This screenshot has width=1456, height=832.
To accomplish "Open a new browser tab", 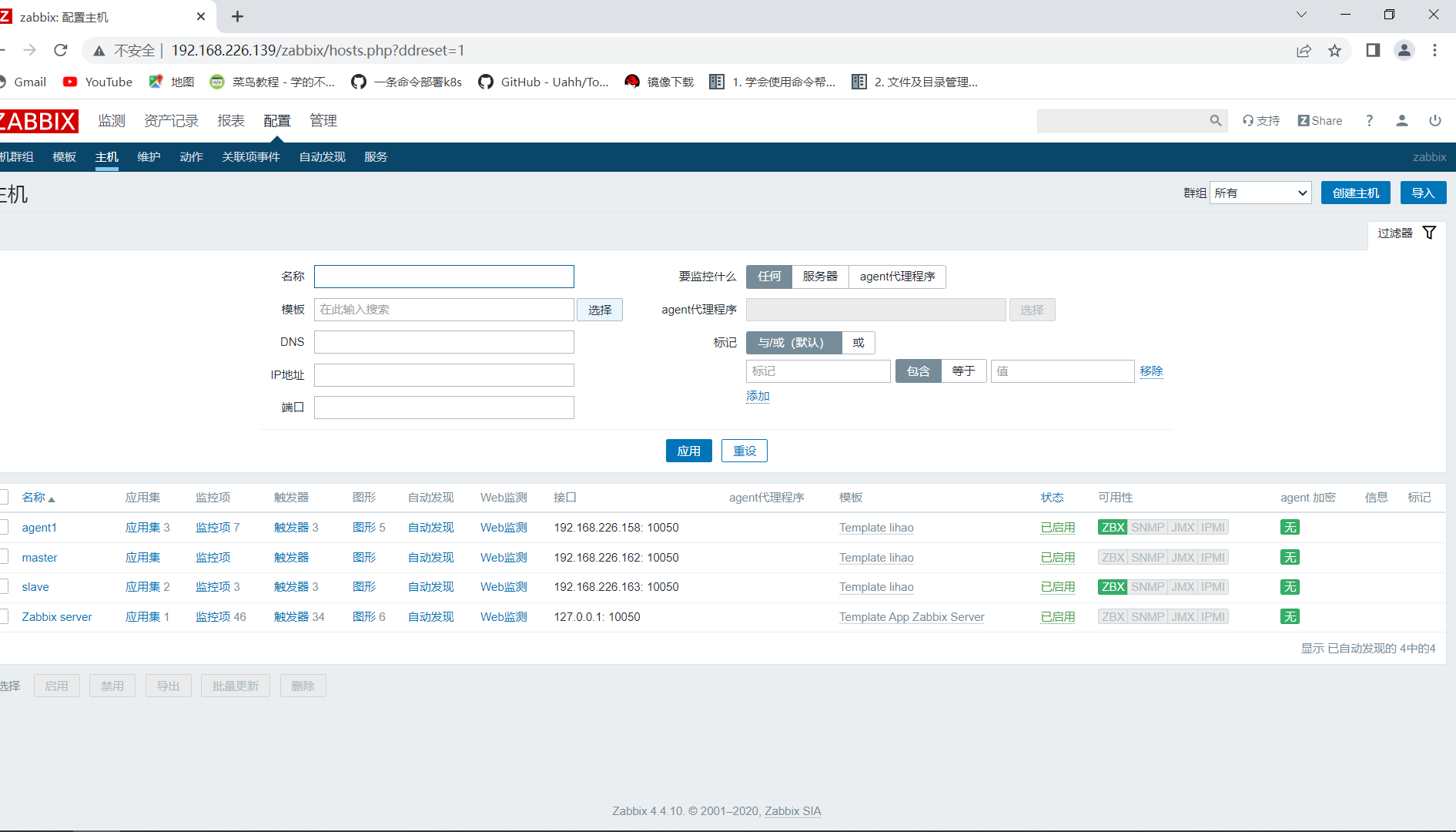I will point(237,16).
